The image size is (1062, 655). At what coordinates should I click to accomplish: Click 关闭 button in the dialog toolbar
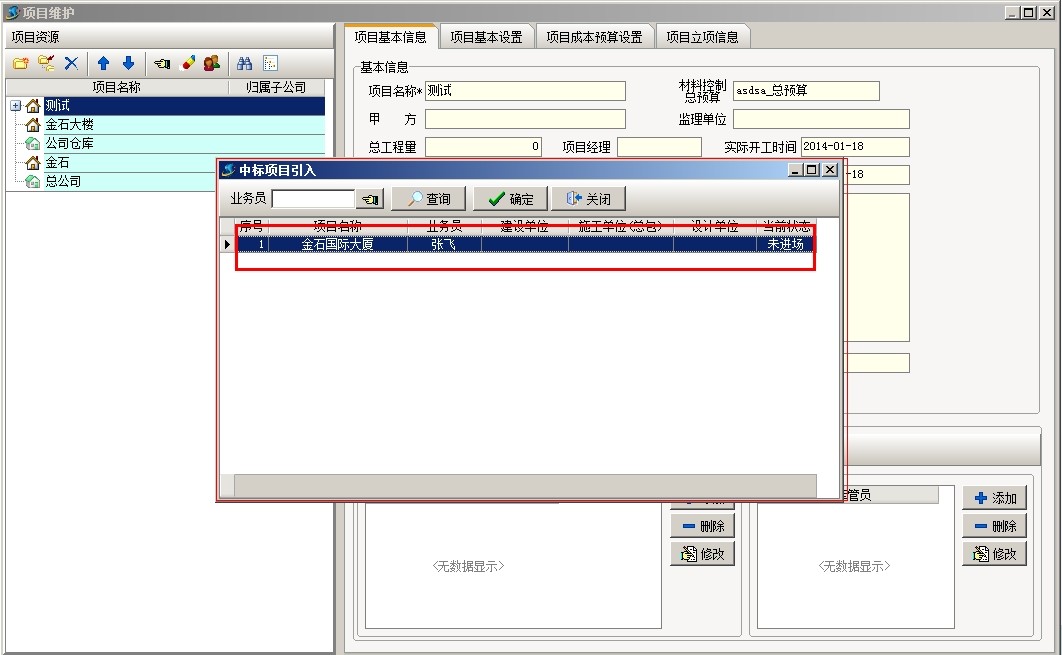(588, 199)
